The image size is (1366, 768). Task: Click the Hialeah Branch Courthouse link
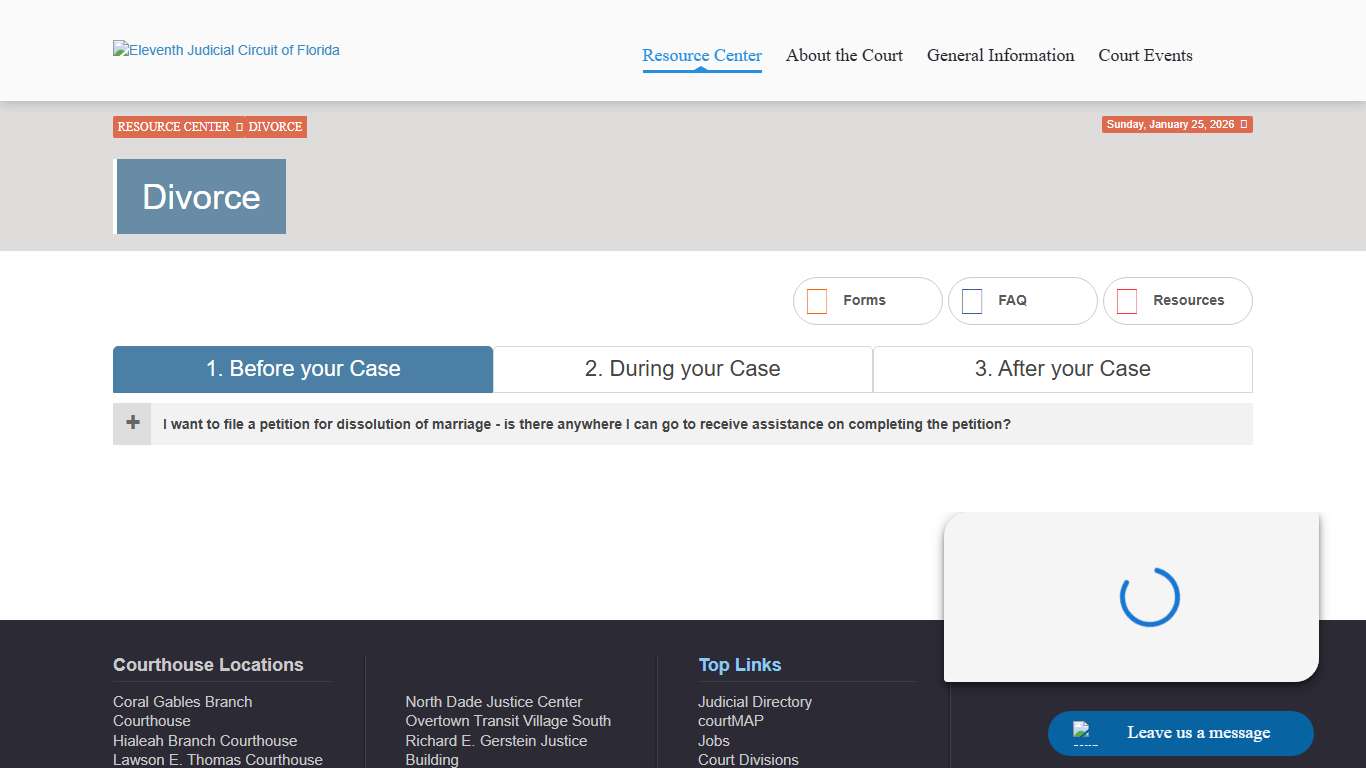click(205, 741)
